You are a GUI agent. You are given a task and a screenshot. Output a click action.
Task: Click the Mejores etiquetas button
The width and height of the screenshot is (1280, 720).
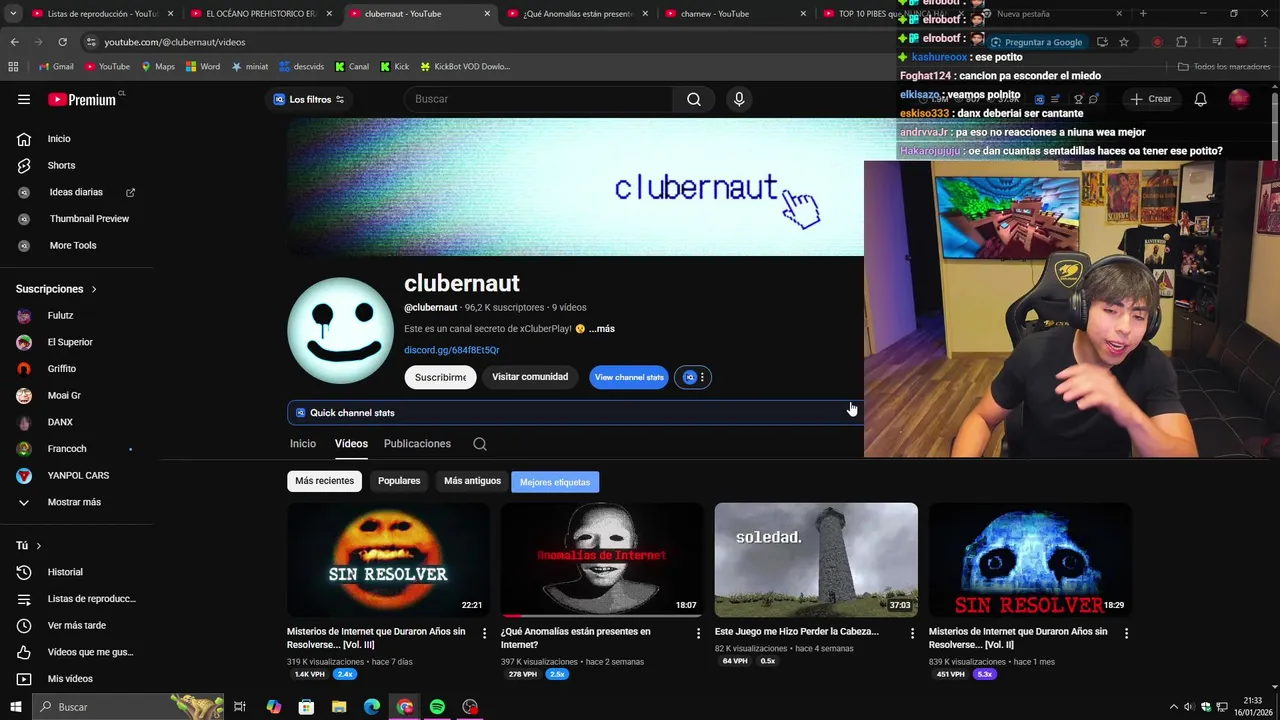tap(555, 482)
